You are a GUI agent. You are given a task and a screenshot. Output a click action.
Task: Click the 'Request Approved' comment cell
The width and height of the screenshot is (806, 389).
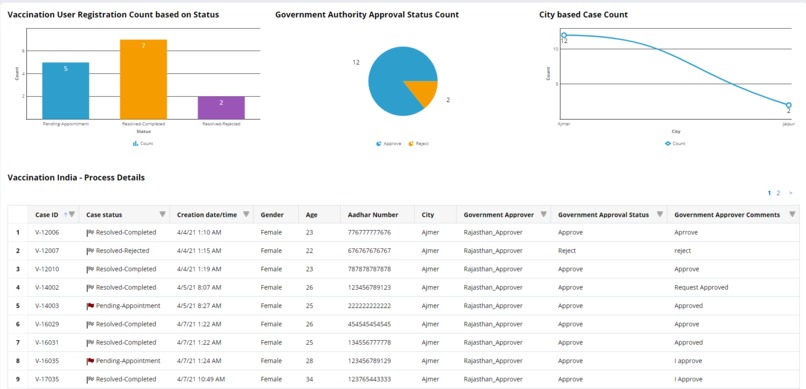(701, 287)
